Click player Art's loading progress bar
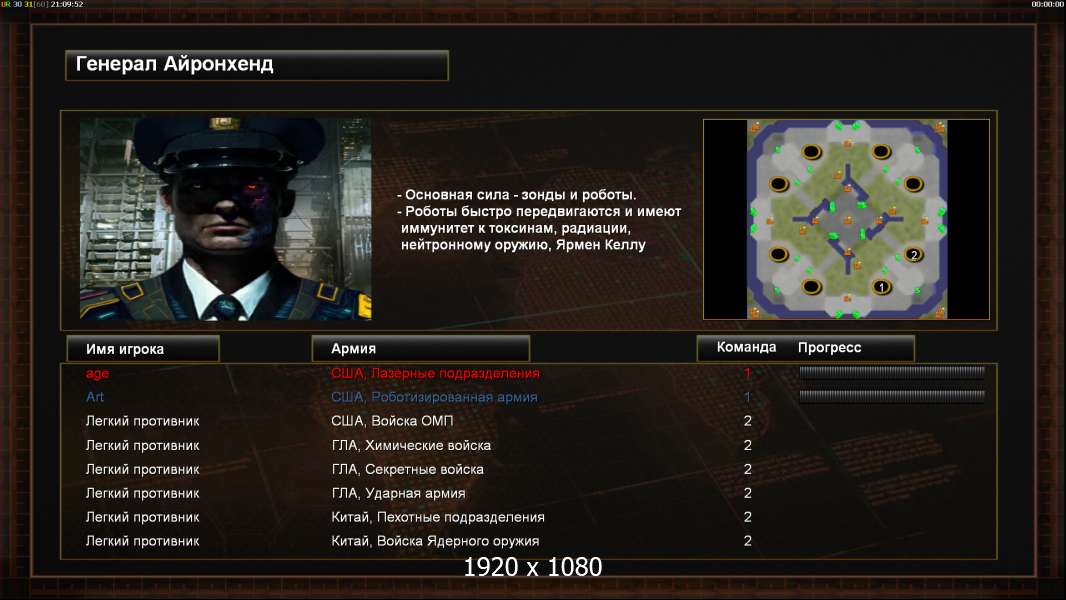This screenshot has width=1066, height=600. 891,395
